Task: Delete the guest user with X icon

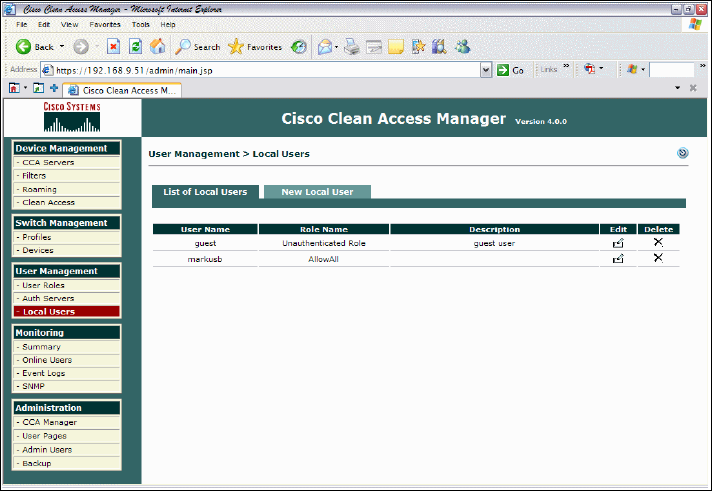Action: tap(658, 242)
